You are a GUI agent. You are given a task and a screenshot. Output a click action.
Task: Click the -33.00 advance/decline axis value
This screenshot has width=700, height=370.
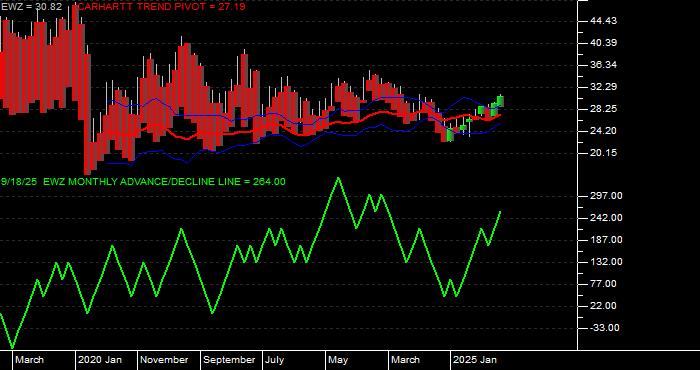click(603, 328)
